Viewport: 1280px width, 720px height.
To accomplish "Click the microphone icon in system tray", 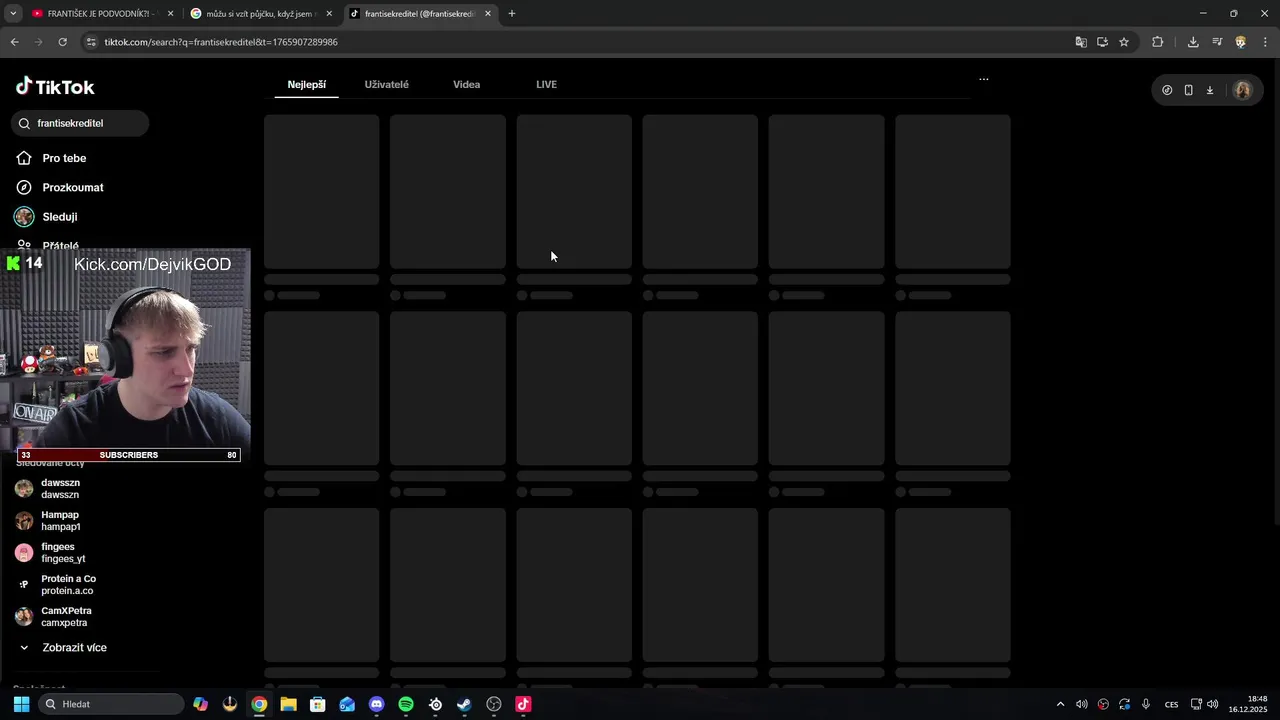I will (1146, 704).
